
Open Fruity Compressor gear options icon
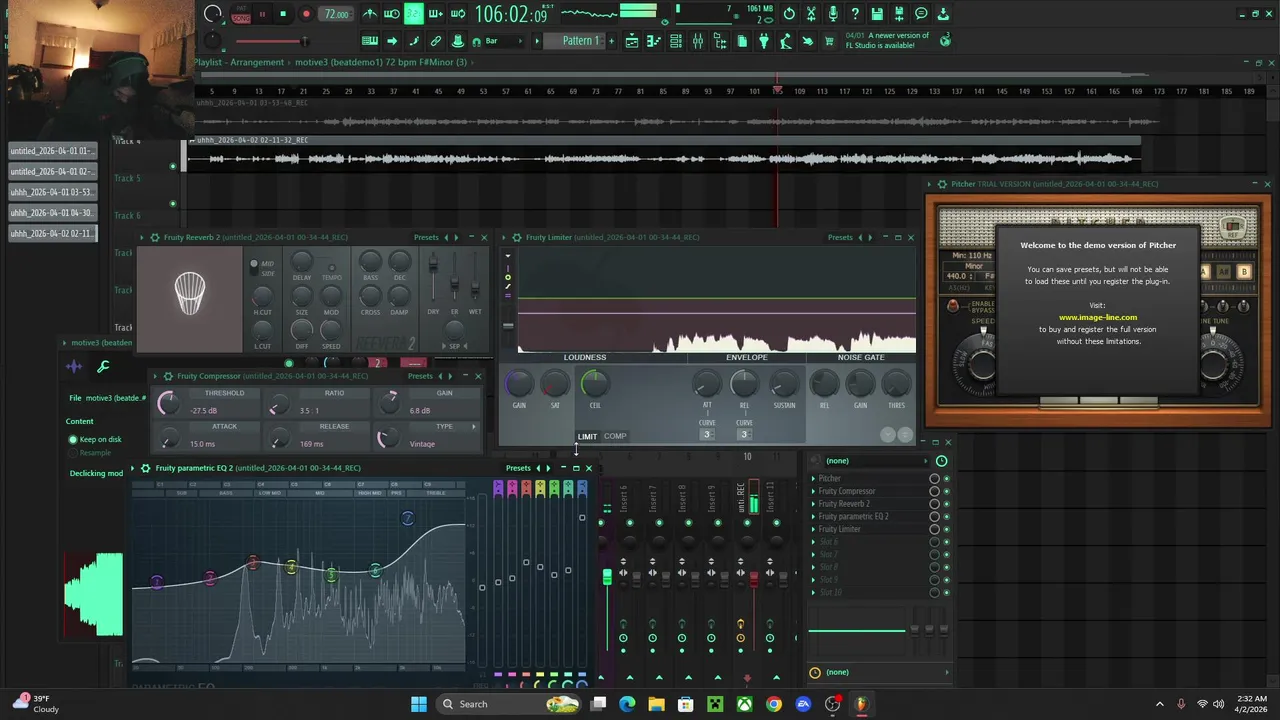pos(167,377)
